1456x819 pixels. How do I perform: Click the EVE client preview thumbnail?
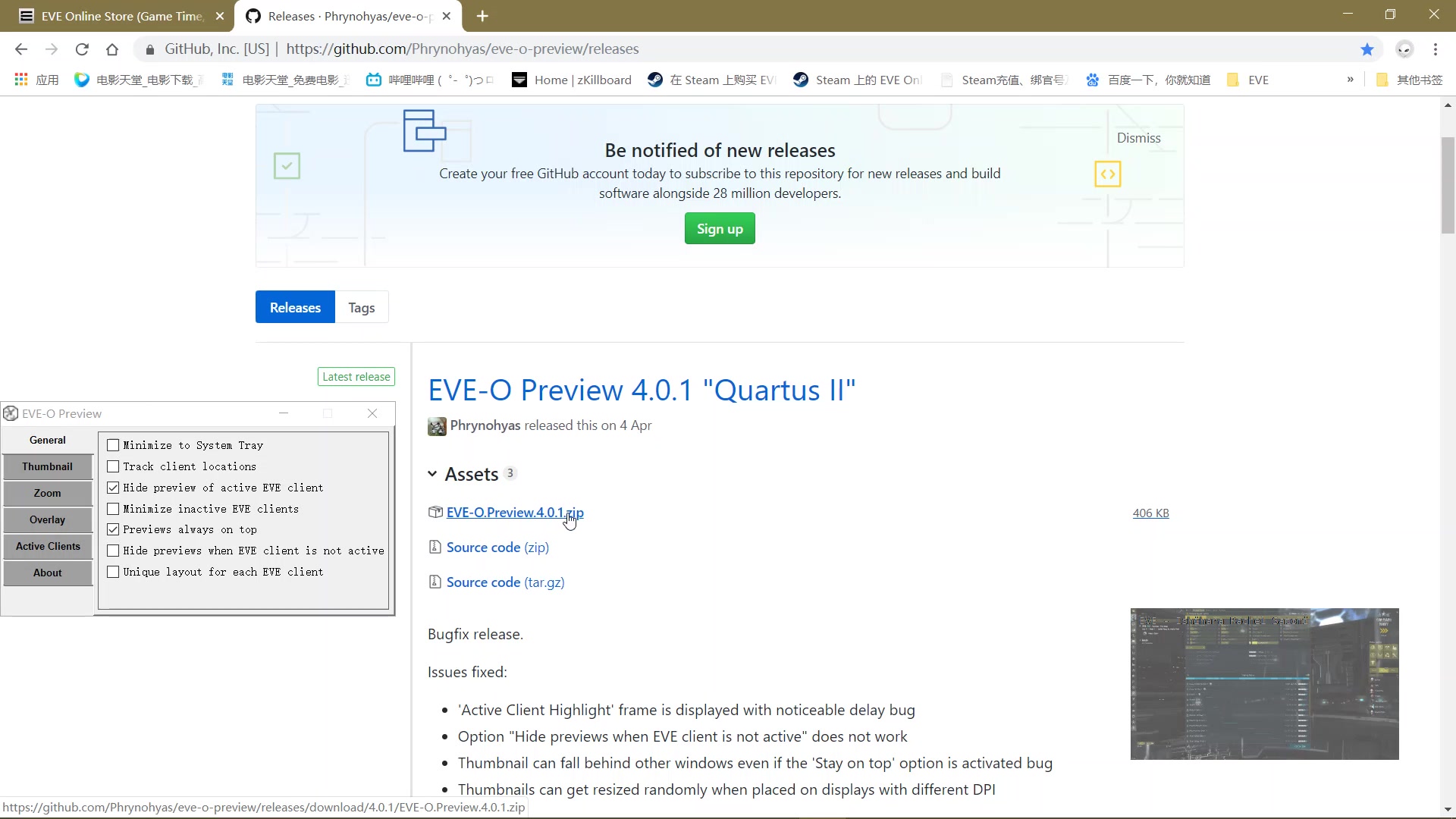[1264, 683]
